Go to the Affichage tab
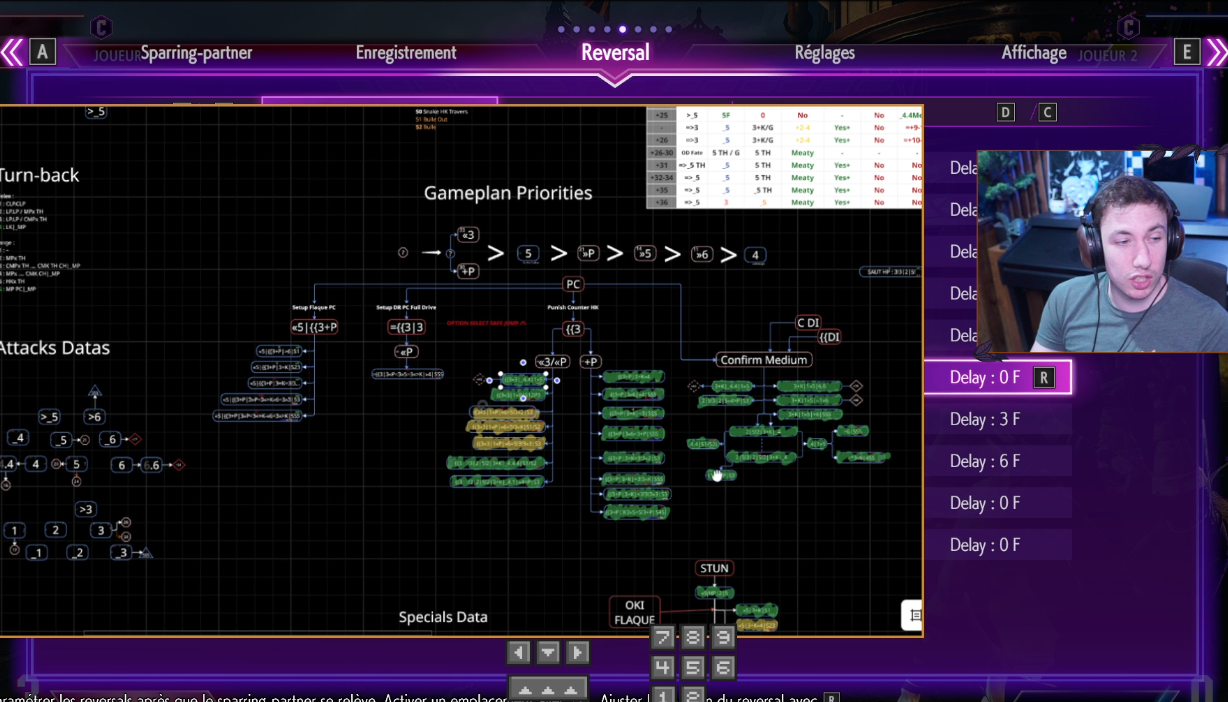 pos(1034,53)
